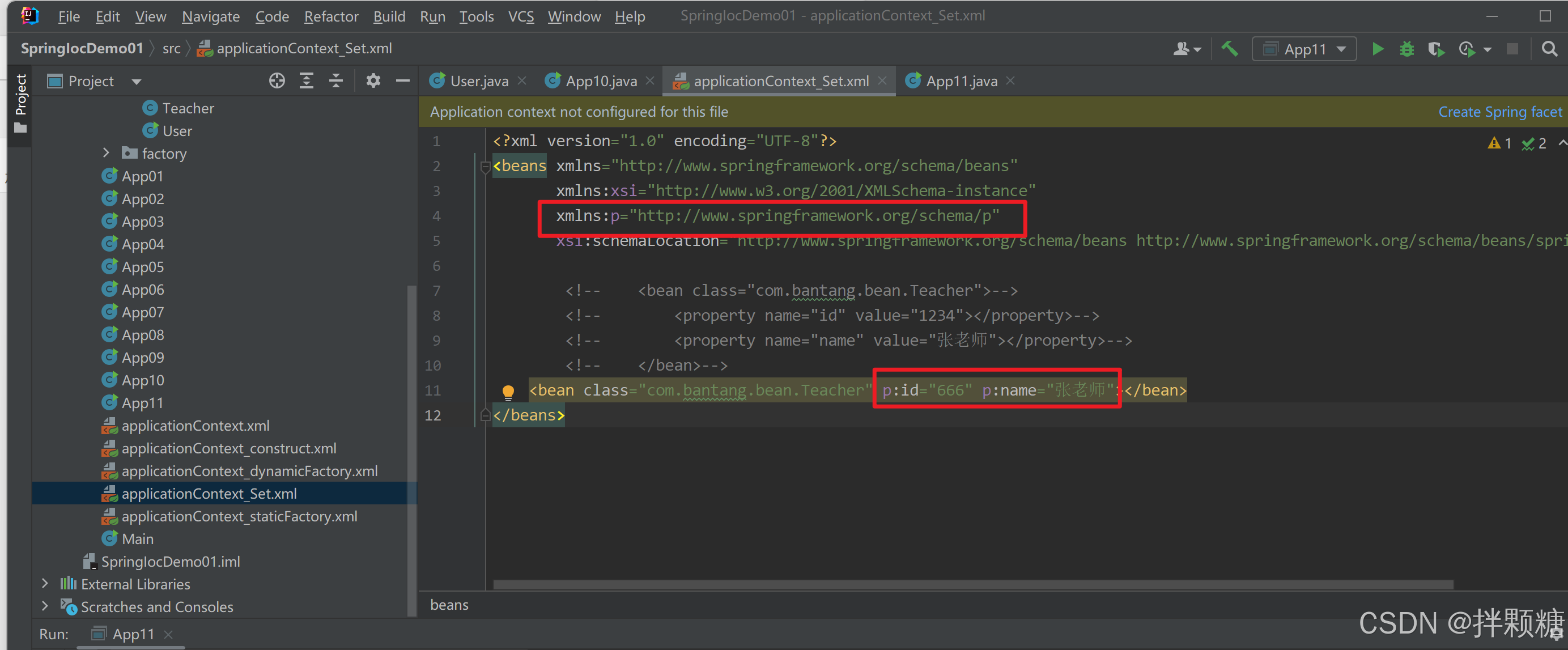Image resolution: width=1568 pixels, height=650 pixels.
Task: Click the Debug bug icon
Action: coord(1406,49)
